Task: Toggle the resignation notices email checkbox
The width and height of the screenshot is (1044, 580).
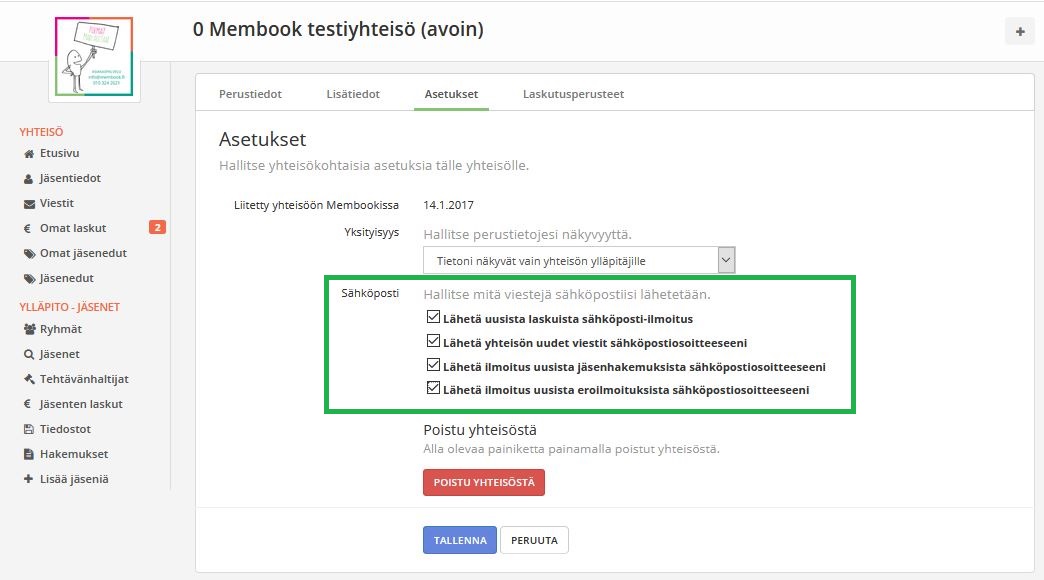Action: pyautogui.click(x=433, y=388)
